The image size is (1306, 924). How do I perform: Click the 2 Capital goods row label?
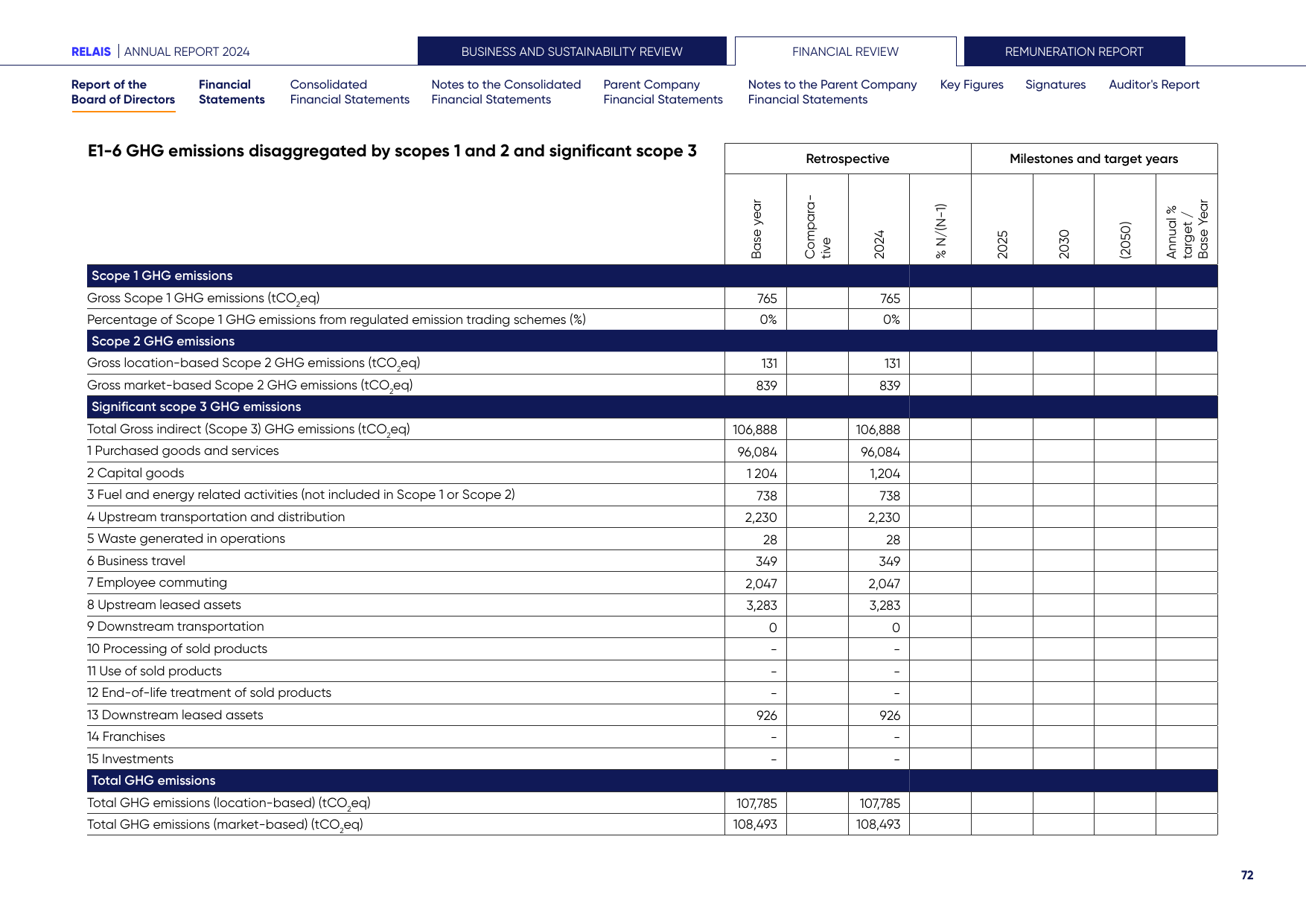pos(136,474)
